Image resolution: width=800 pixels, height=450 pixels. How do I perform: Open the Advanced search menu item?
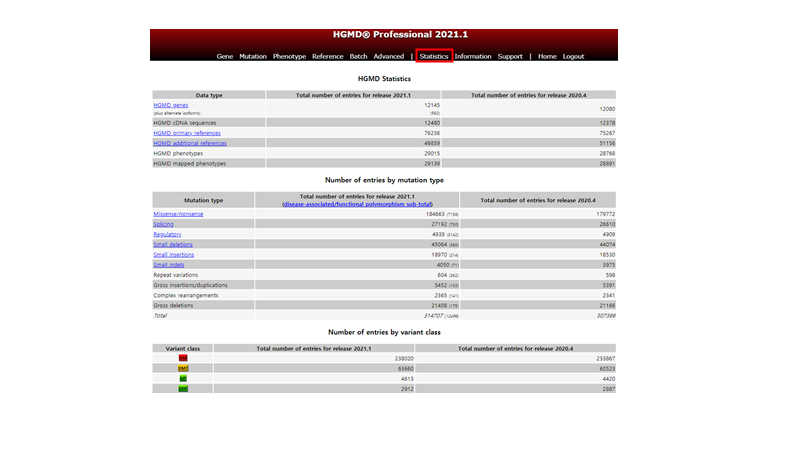[x=389, y=56]
